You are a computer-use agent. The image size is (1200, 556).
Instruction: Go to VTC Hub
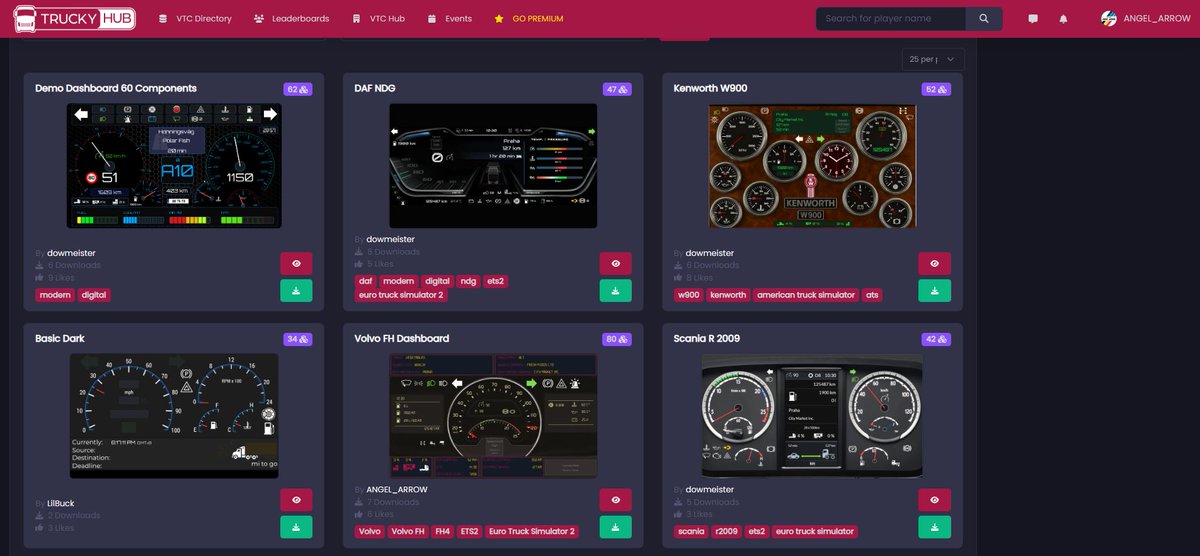378,19
